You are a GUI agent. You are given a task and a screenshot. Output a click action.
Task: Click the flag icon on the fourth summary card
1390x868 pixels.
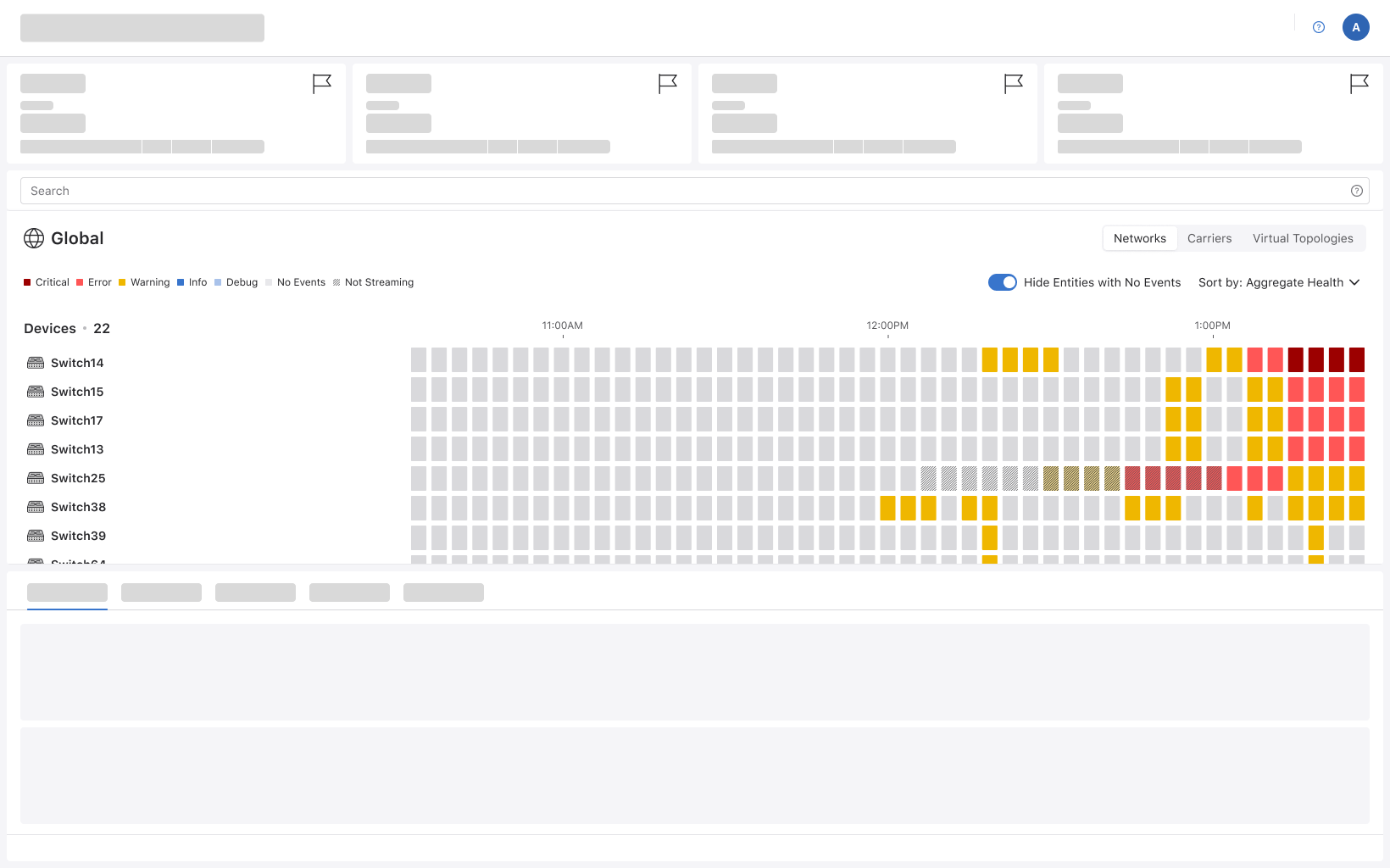pos(1359,84)
